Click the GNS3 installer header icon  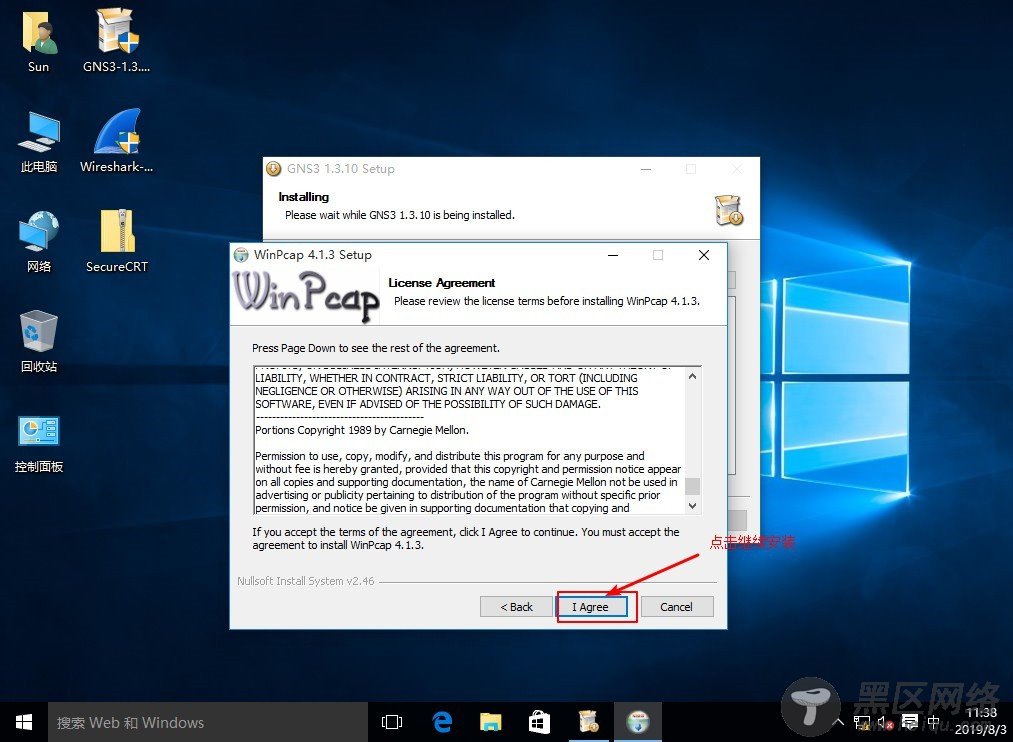729,211
